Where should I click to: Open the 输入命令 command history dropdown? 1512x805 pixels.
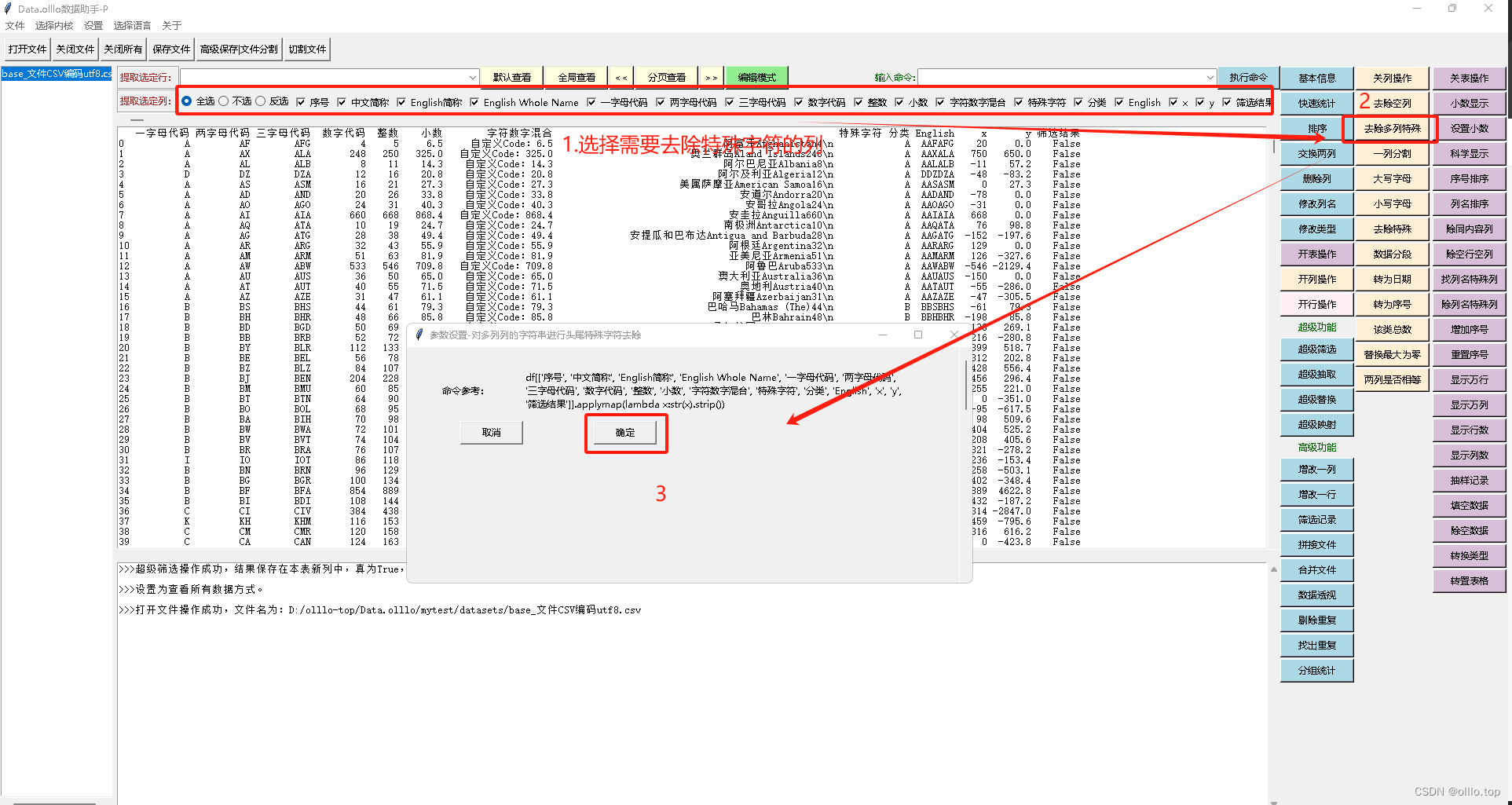point(1210,77)
